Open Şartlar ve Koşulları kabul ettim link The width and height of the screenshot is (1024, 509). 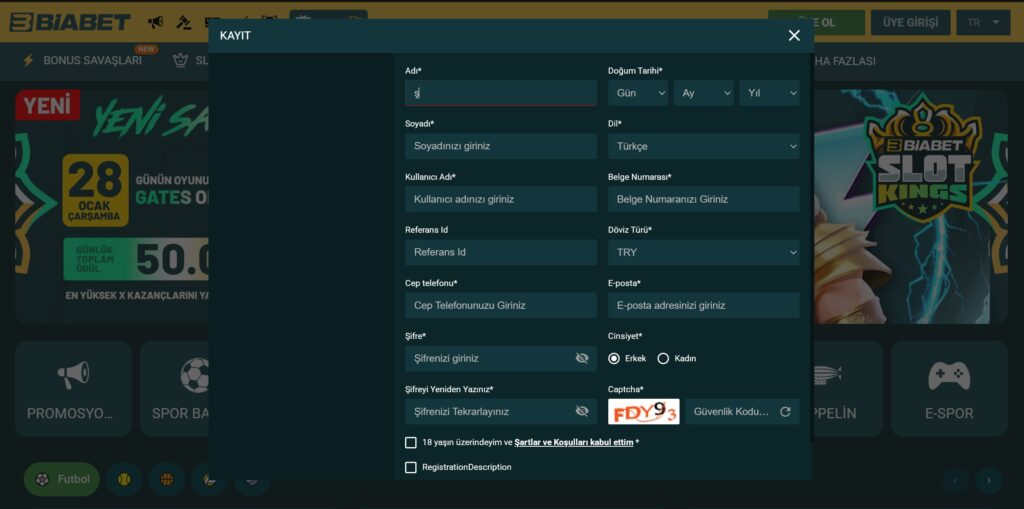point(574,443)
